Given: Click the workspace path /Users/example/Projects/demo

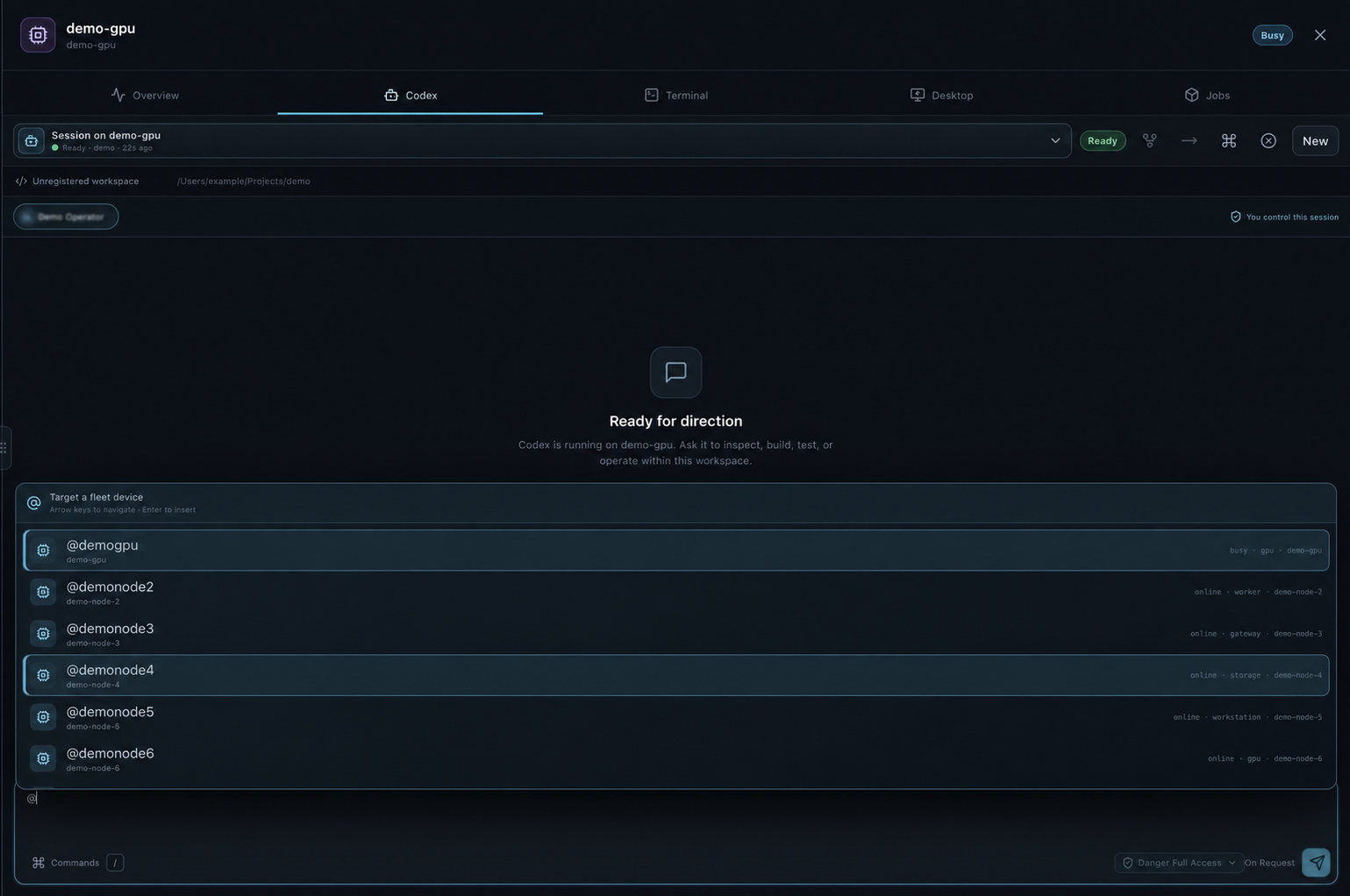Looking at the screenshot, I should pos(244,181).
